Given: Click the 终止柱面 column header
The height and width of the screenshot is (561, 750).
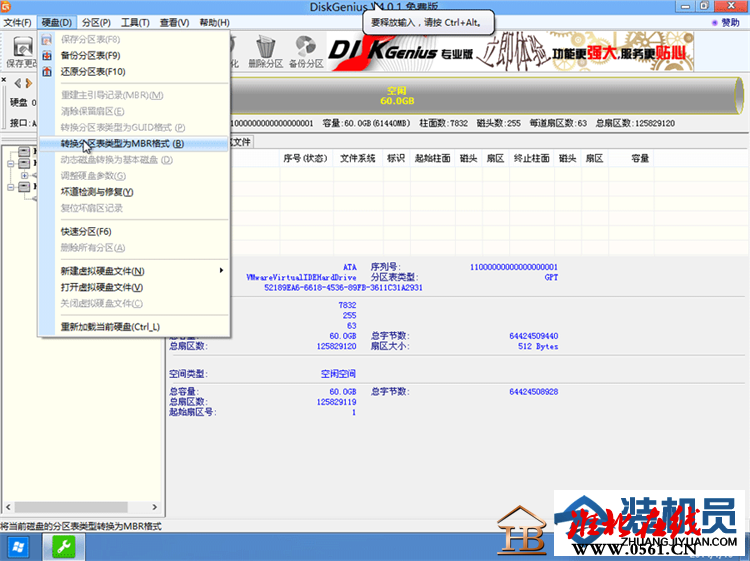Looking at the screenshot, I should (x=531, y=158).
